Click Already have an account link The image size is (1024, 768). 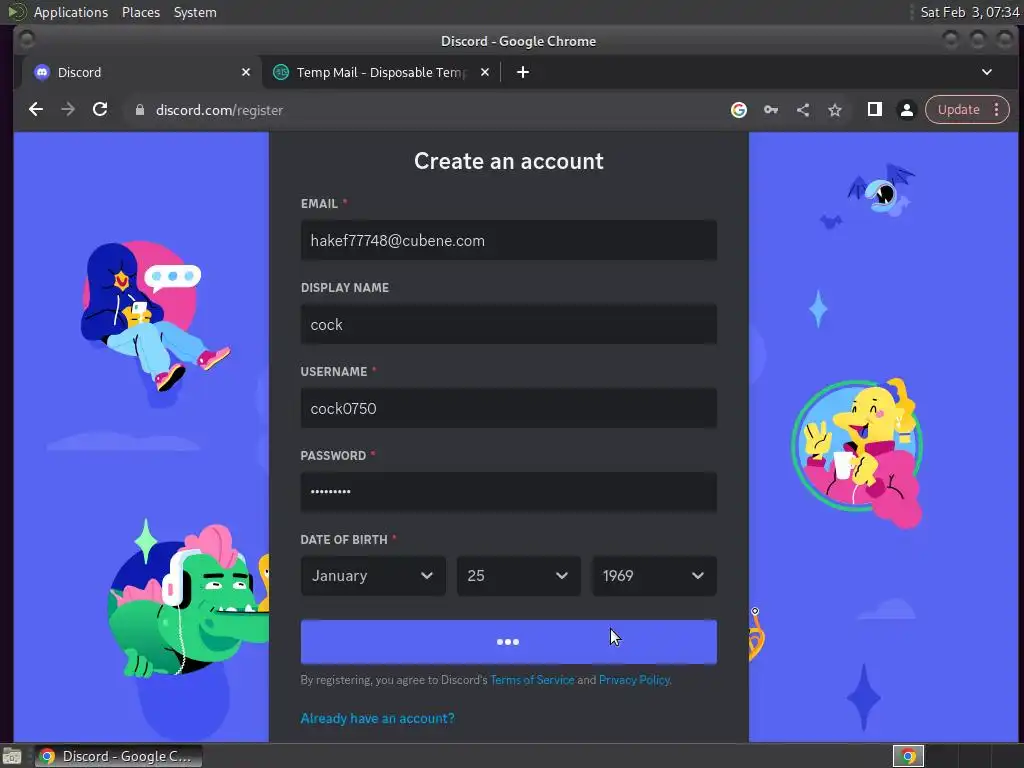pos(377,718)
